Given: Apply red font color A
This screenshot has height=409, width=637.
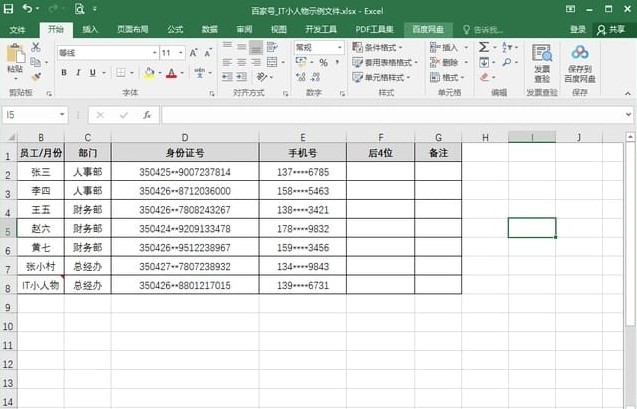Looking at the screenshot, I should [x=171, y=73].
